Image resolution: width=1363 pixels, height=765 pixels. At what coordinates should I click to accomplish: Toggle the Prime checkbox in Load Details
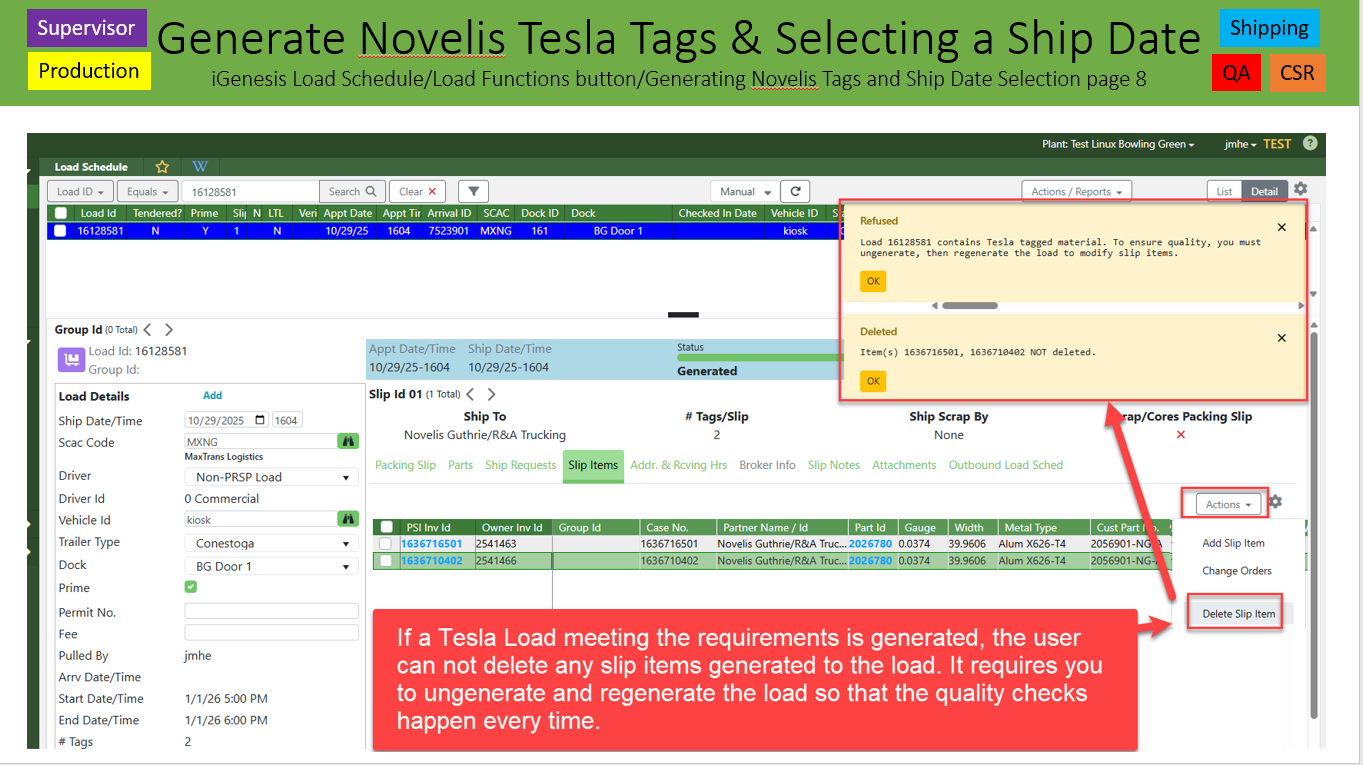click(191, 587)
